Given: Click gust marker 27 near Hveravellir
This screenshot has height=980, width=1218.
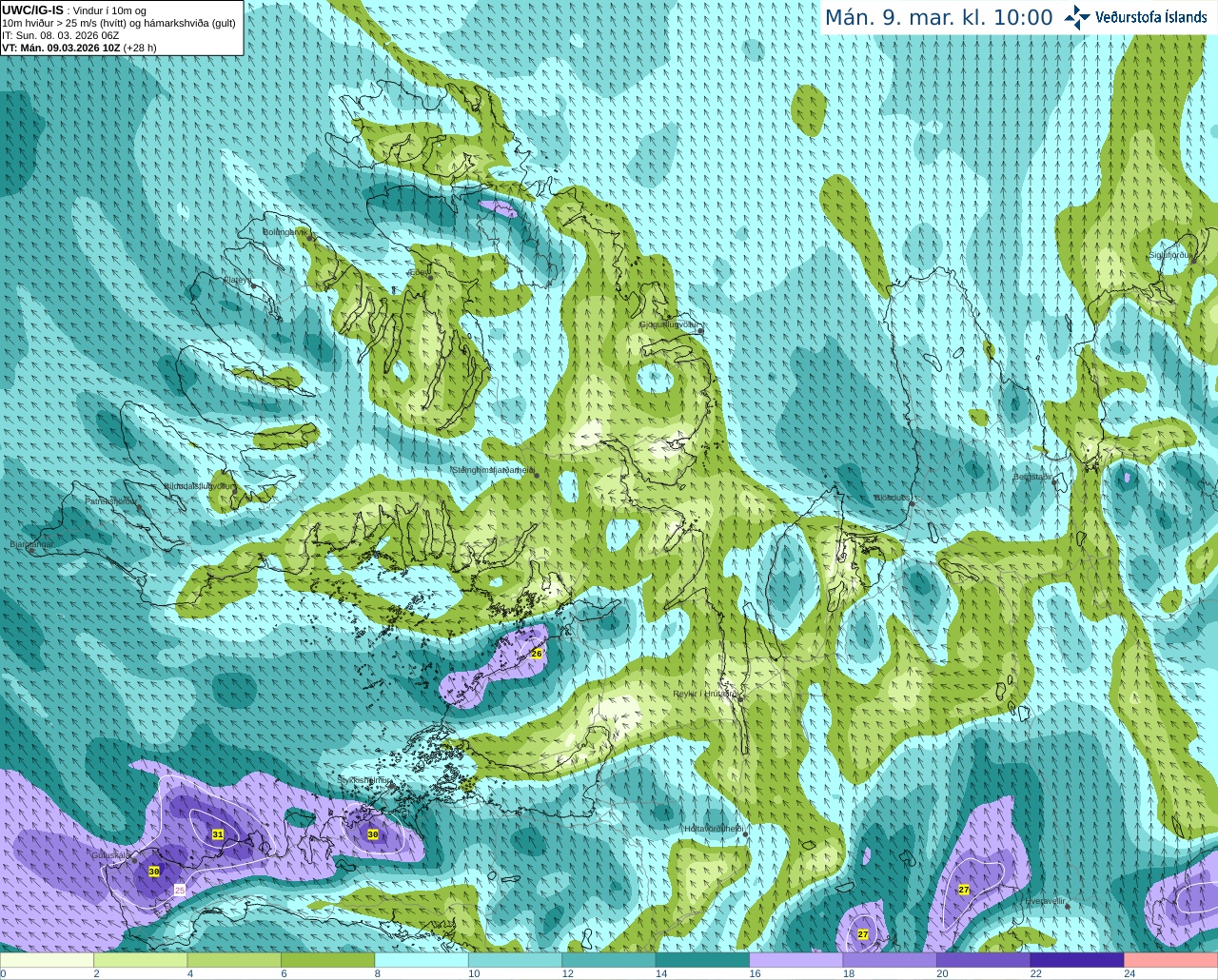Looking at the screenshot, I should 964,890.
